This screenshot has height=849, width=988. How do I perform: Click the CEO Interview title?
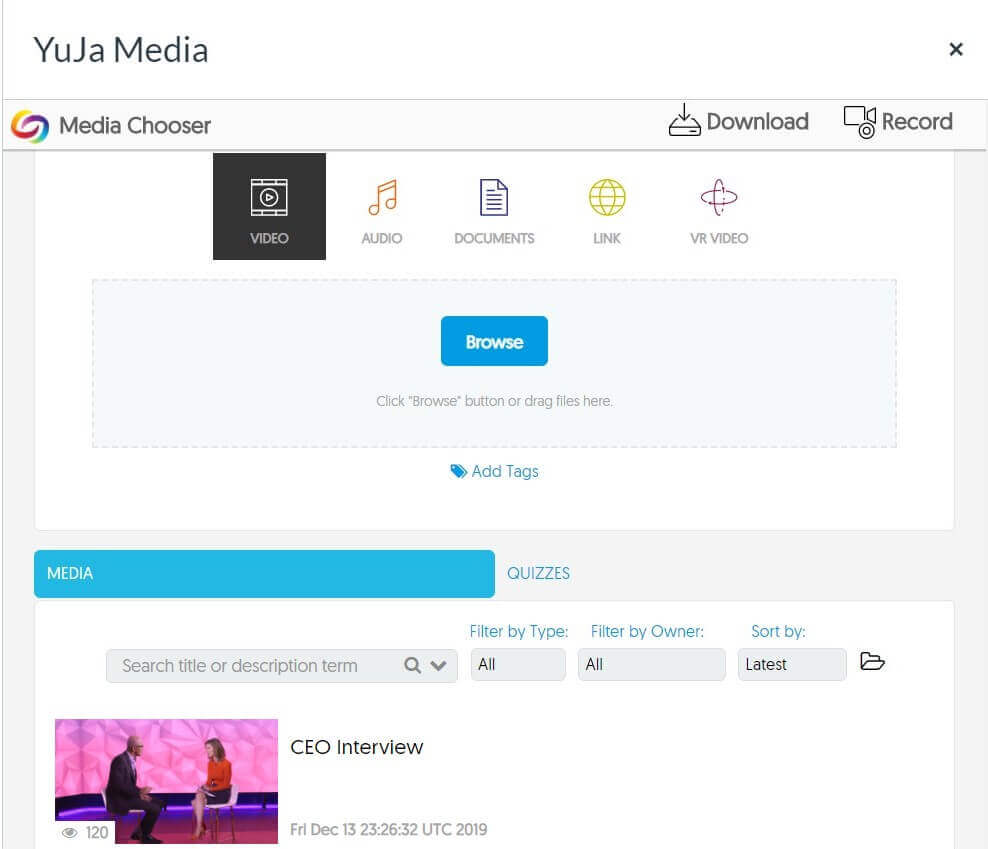coord(357,748)
